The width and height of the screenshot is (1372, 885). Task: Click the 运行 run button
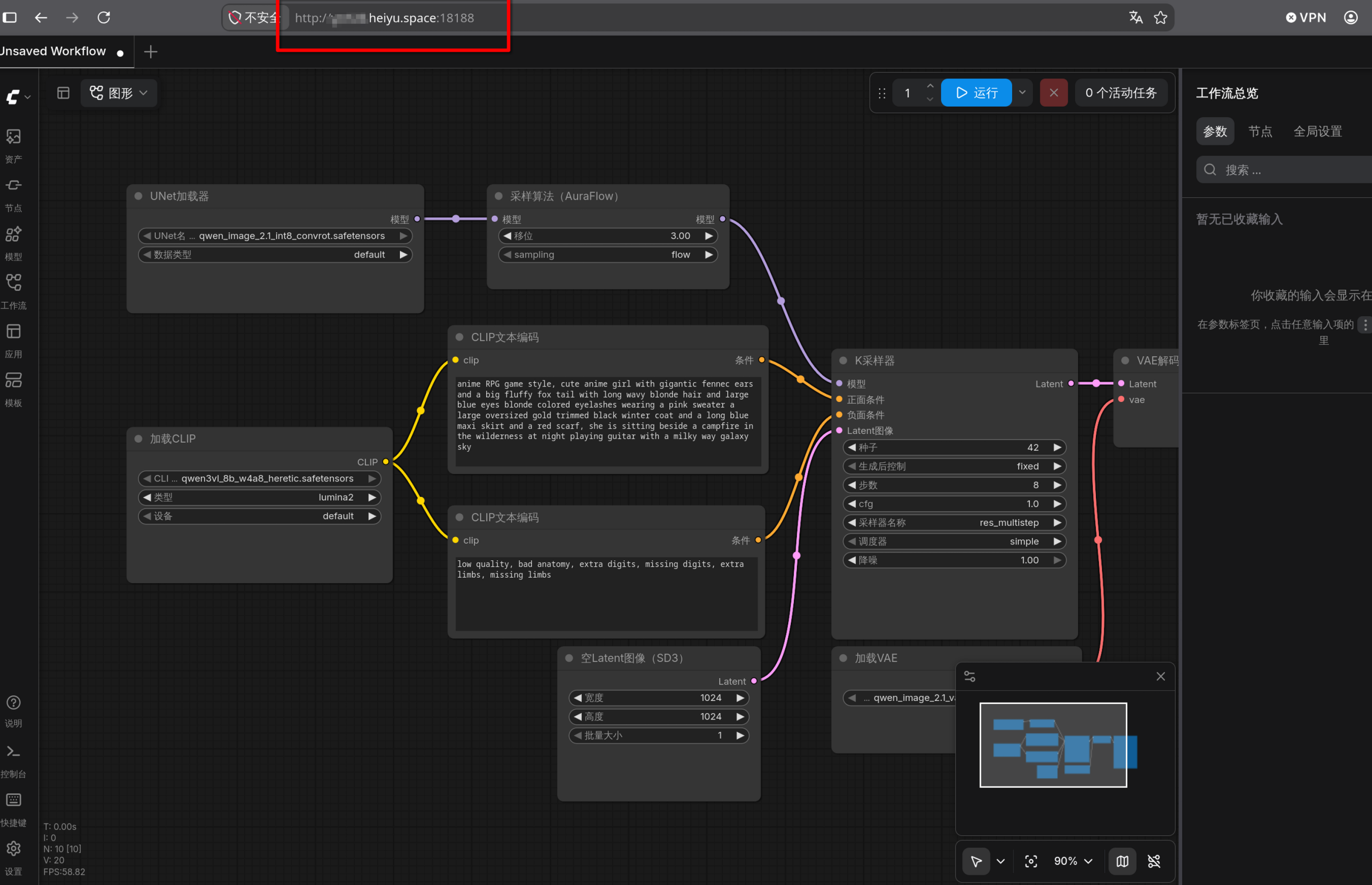point(976,92)
